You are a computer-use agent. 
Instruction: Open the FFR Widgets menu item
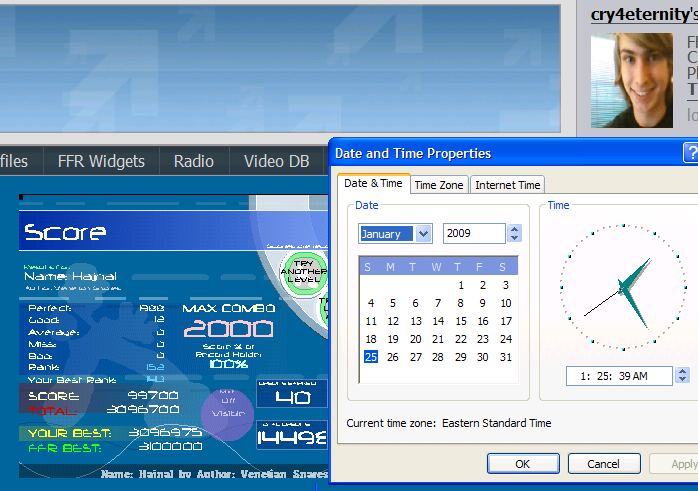tap(101, 161)
